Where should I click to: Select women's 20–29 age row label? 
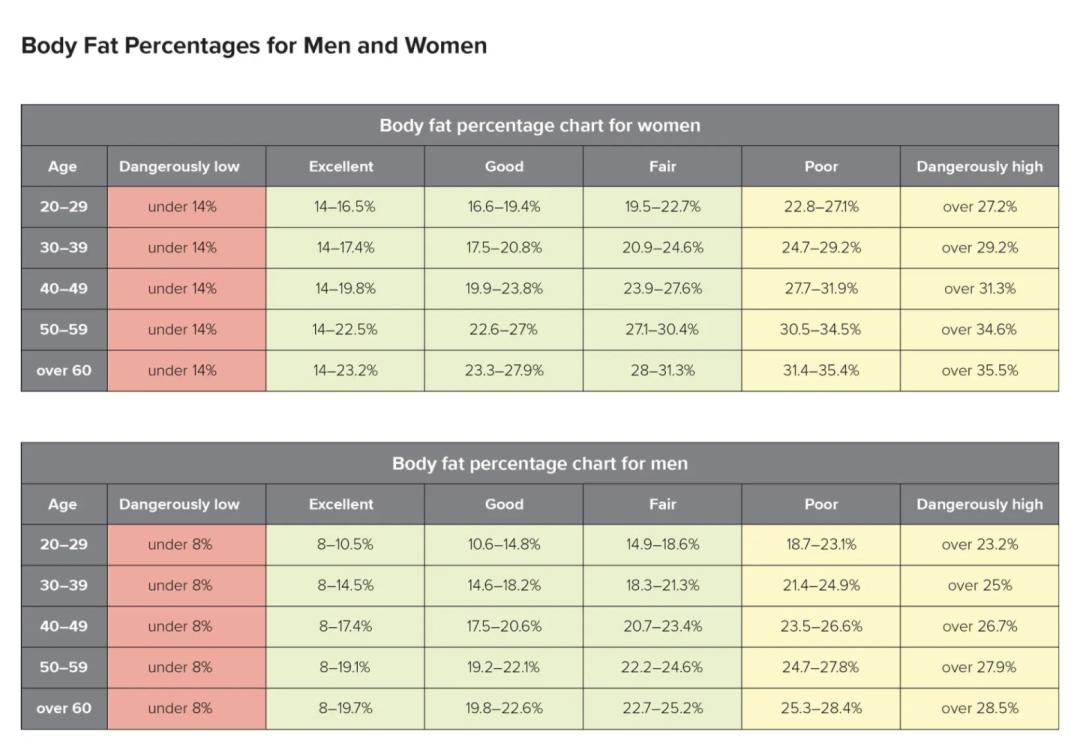point(64,207)
